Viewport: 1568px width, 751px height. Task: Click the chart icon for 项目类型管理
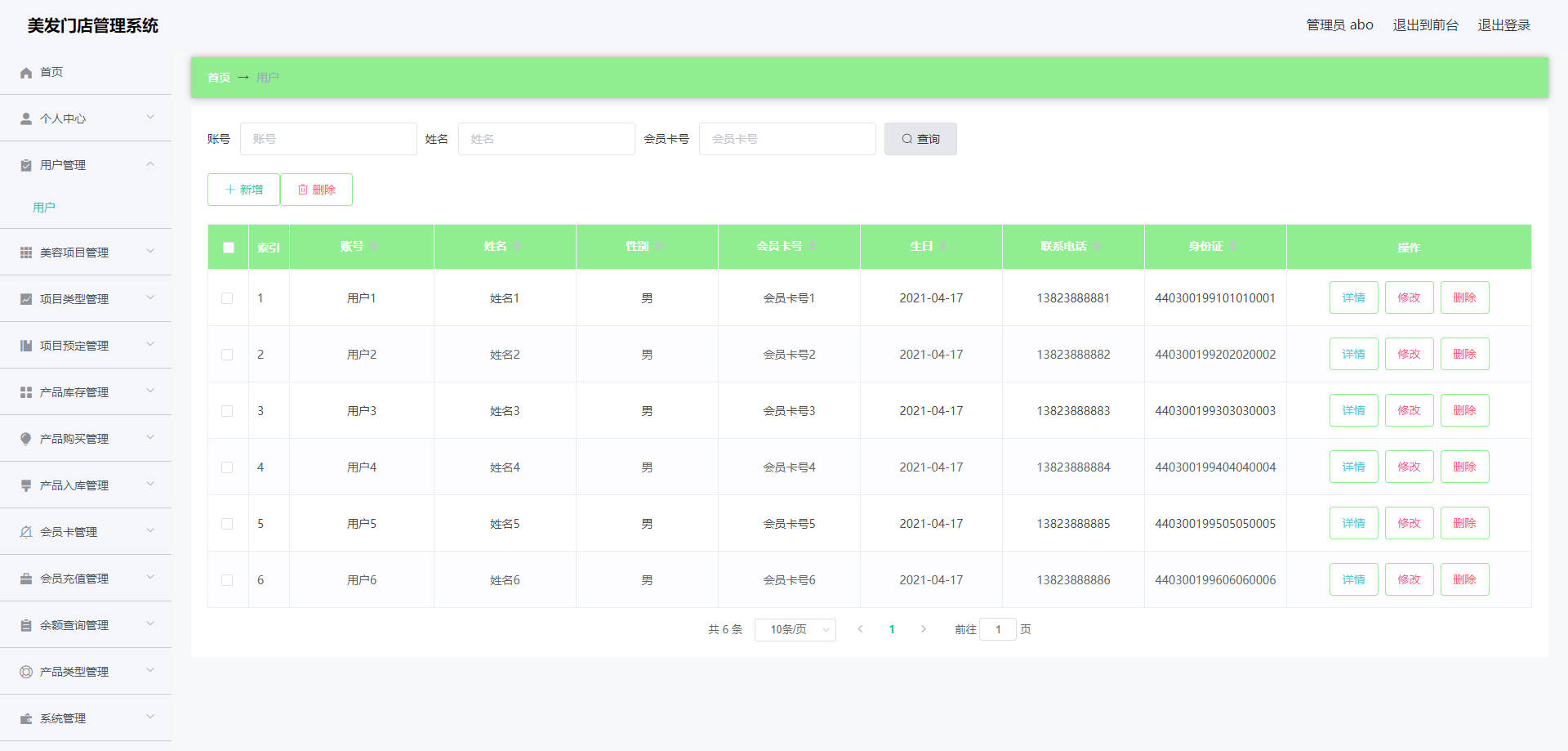click(26, 300)
